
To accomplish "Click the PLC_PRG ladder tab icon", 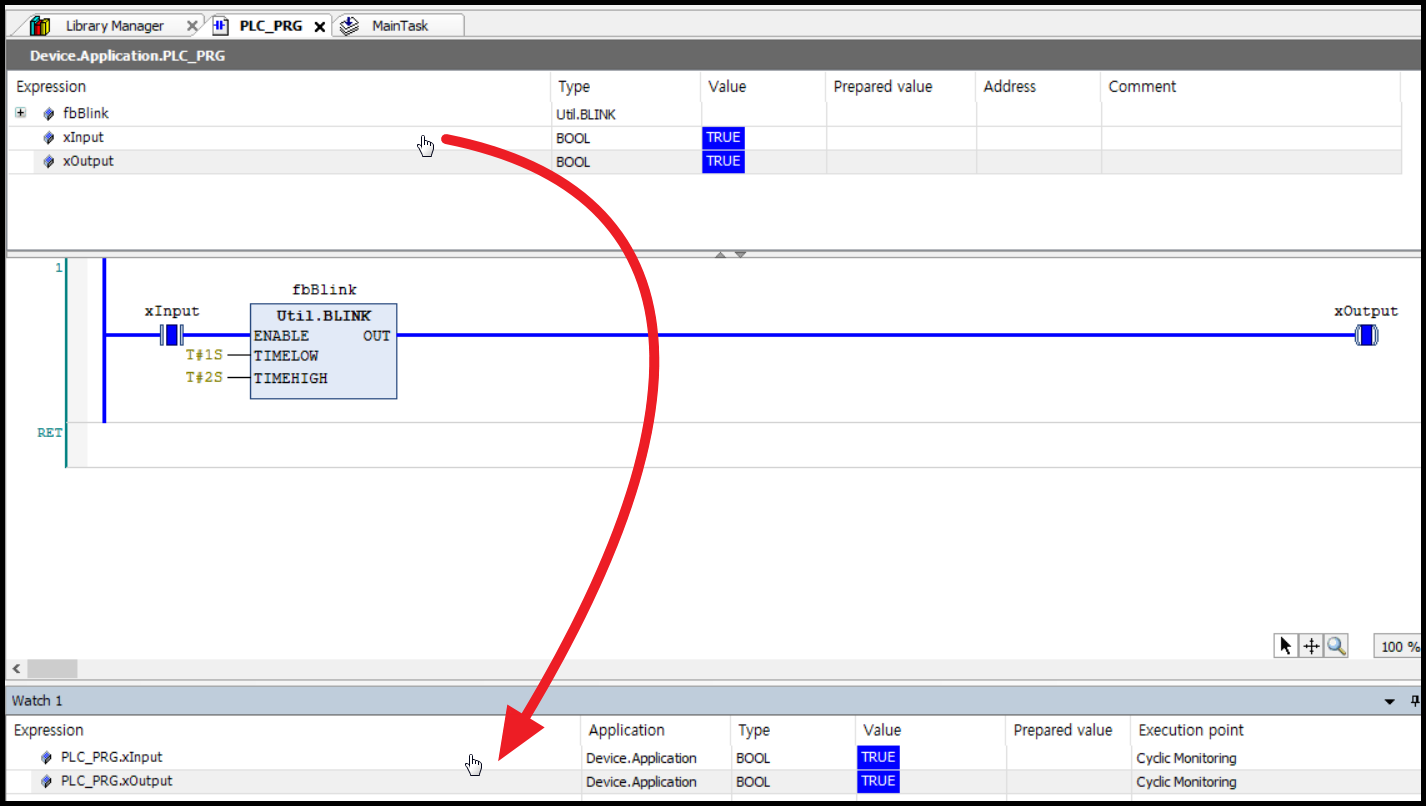I will tap(221, 26).
